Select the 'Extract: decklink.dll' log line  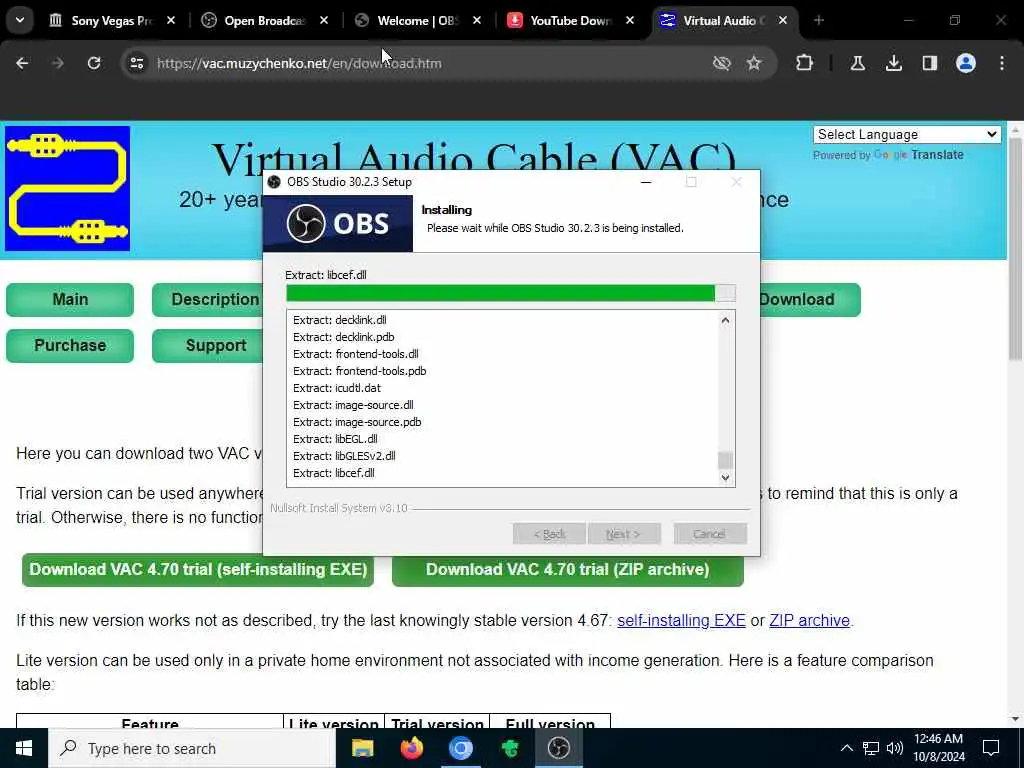coord(340,320)
